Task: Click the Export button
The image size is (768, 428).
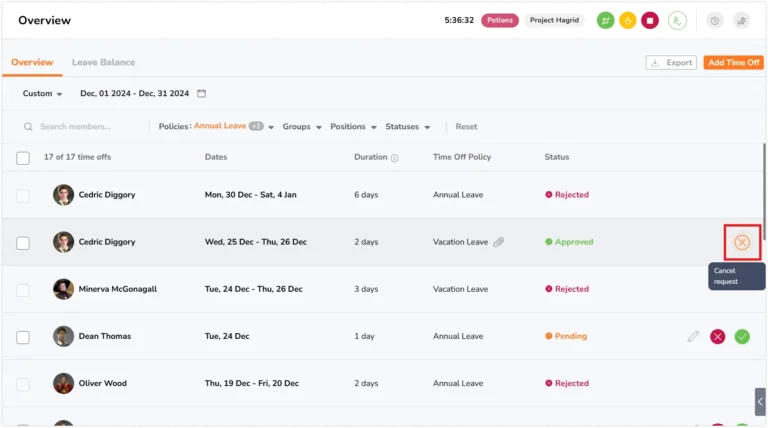Action: pos(671,63)
